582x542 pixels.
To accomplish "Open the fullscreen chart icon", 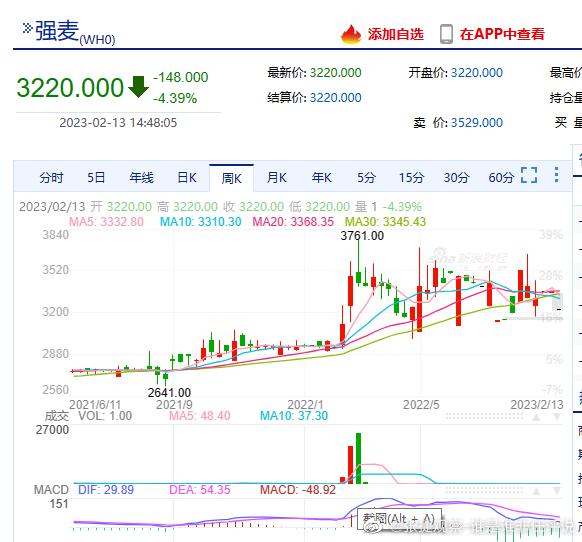I will 529,175.
